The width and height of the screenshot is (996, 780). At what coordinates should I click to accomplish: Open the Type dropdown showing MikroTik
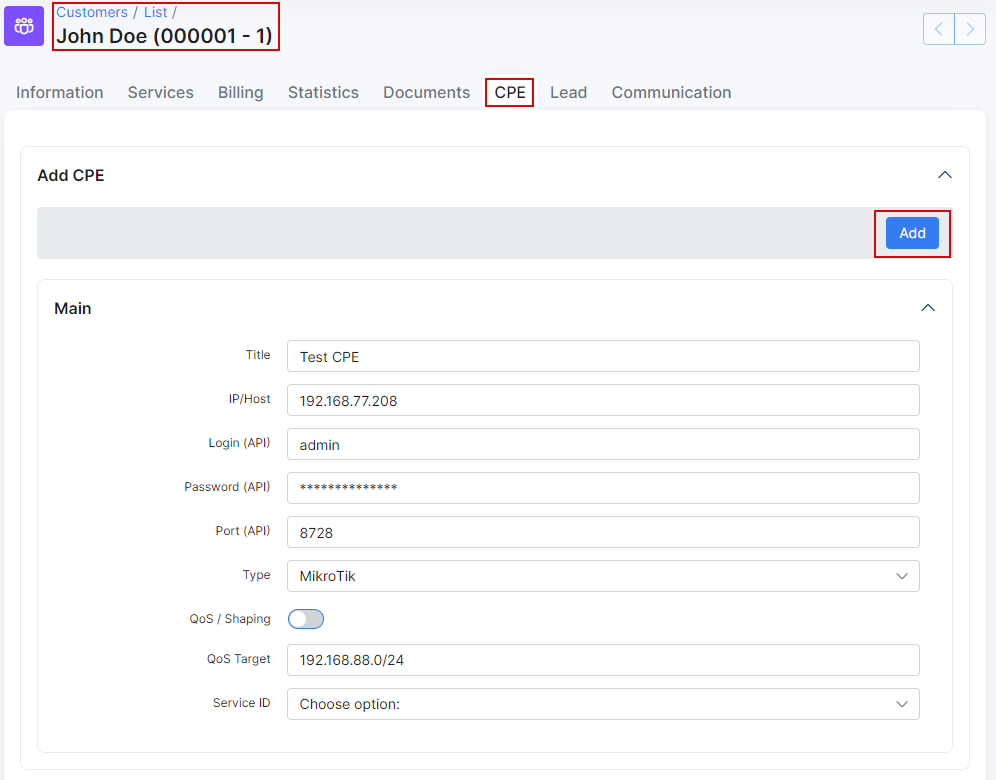pos(603,576)
